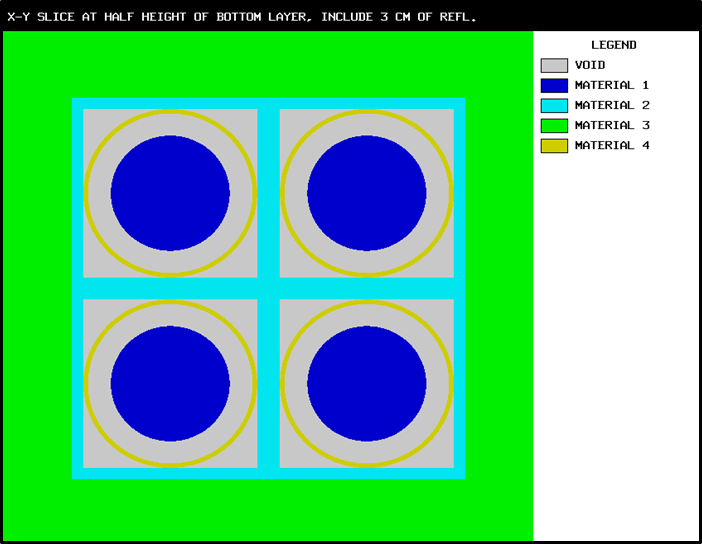Select the yellow MATERIAL 4 legend swatch

(x=554, y=146)
